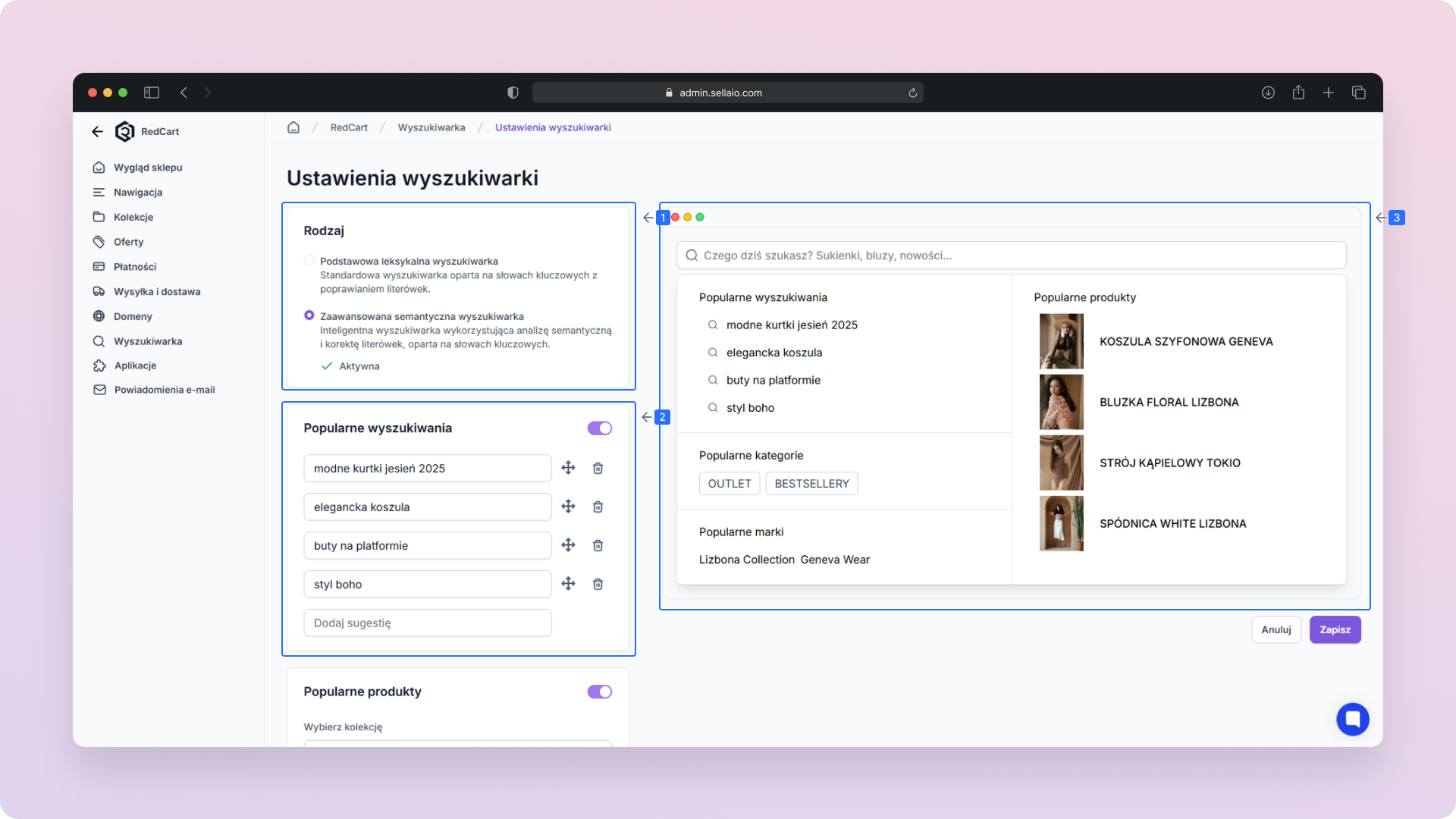Viewport: 1456px width, 819px height.
Task: Click the 'elegancka koszula' input field
Action: pyautogui.click(x=428, y=507)
